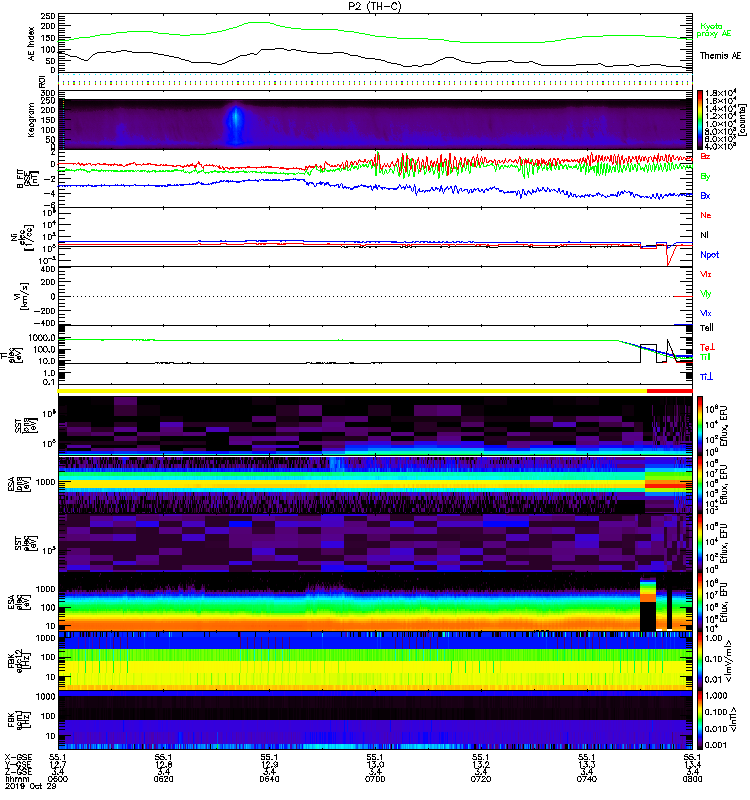Click the Y-GSE value "13.0"
The width and height of the screenshot is (750, 800).
(375, 765)
